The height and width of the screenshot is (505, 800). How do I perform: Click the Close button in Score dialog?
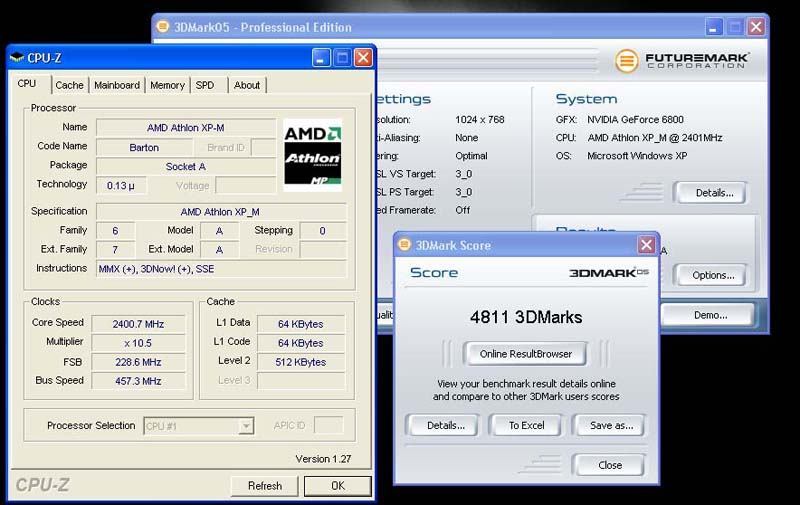click(610, 465)
